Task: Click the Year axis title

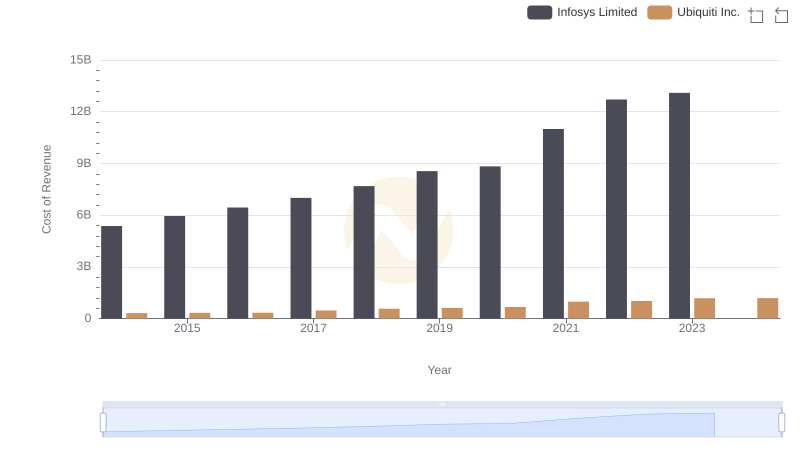Action: coord(439,370)
